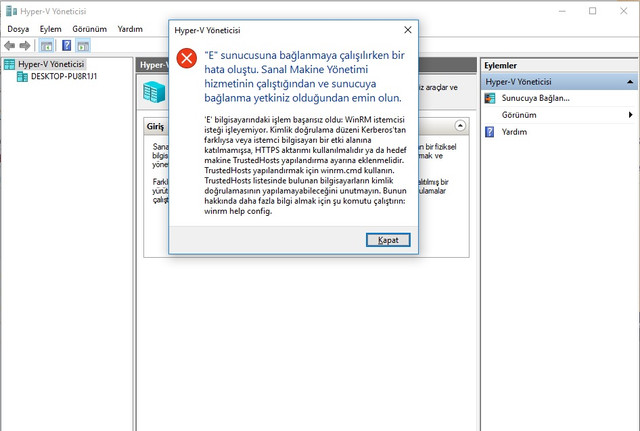Collapse the Hyper-V Yöneticisi actions section arrow
The image size is (640, 431).
(x=630, y=82)
